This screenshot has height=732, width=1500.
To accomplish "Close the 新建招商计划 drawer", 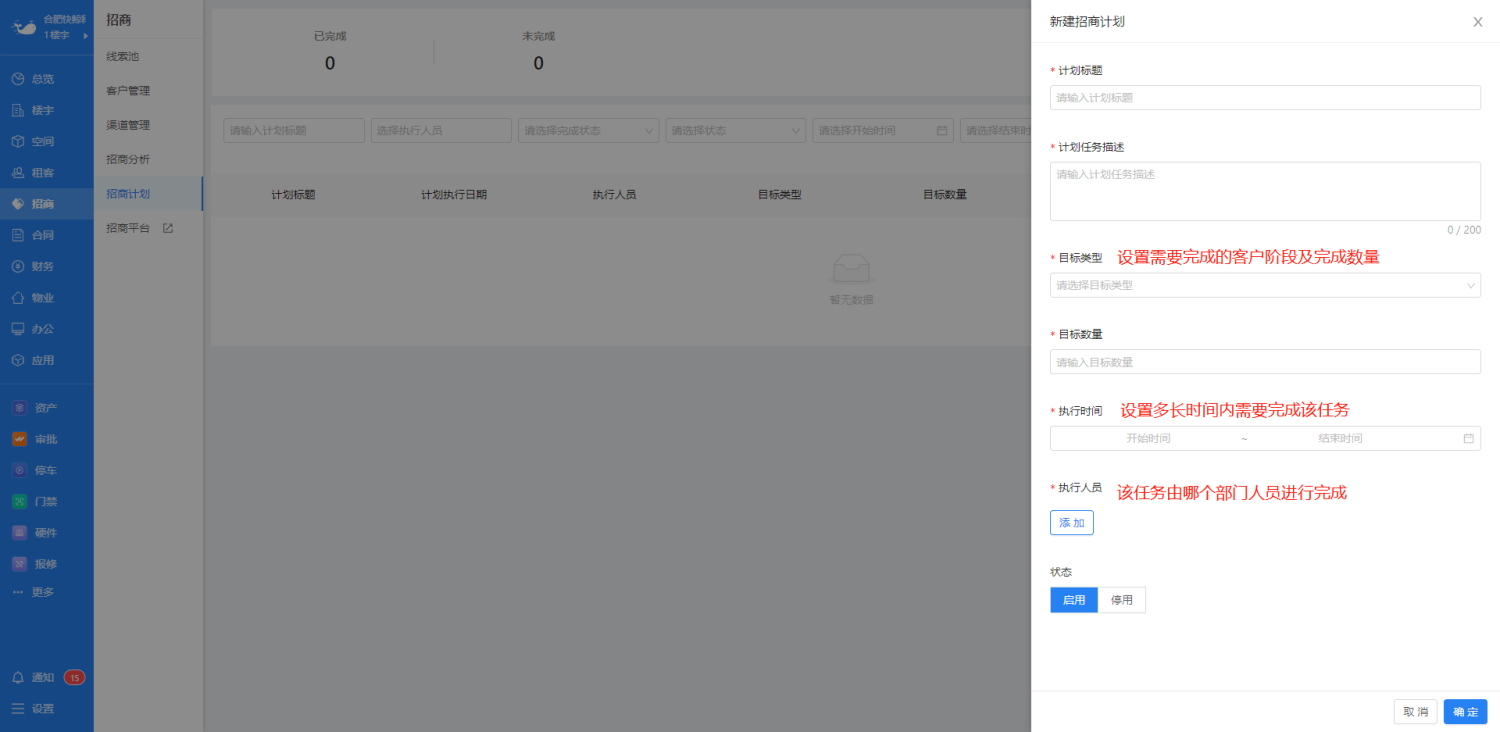I will pos(1477,22).
